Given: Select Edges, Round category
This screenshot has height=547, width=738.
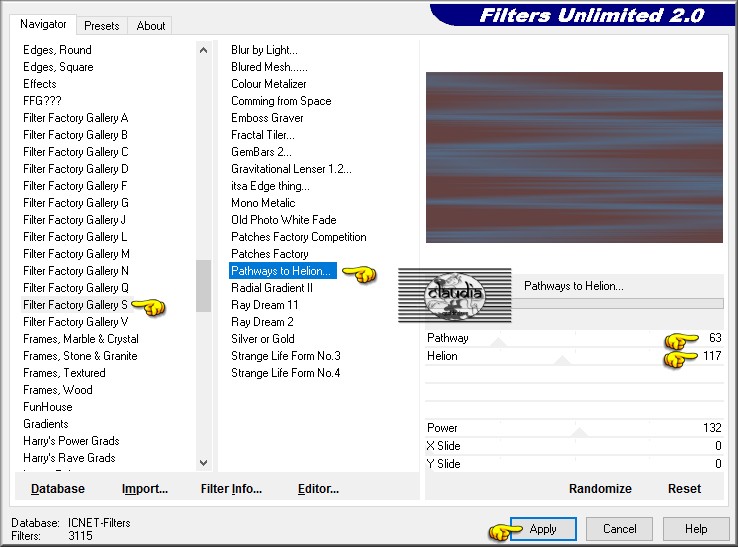Looking at the screenshot, I should 57,50.
